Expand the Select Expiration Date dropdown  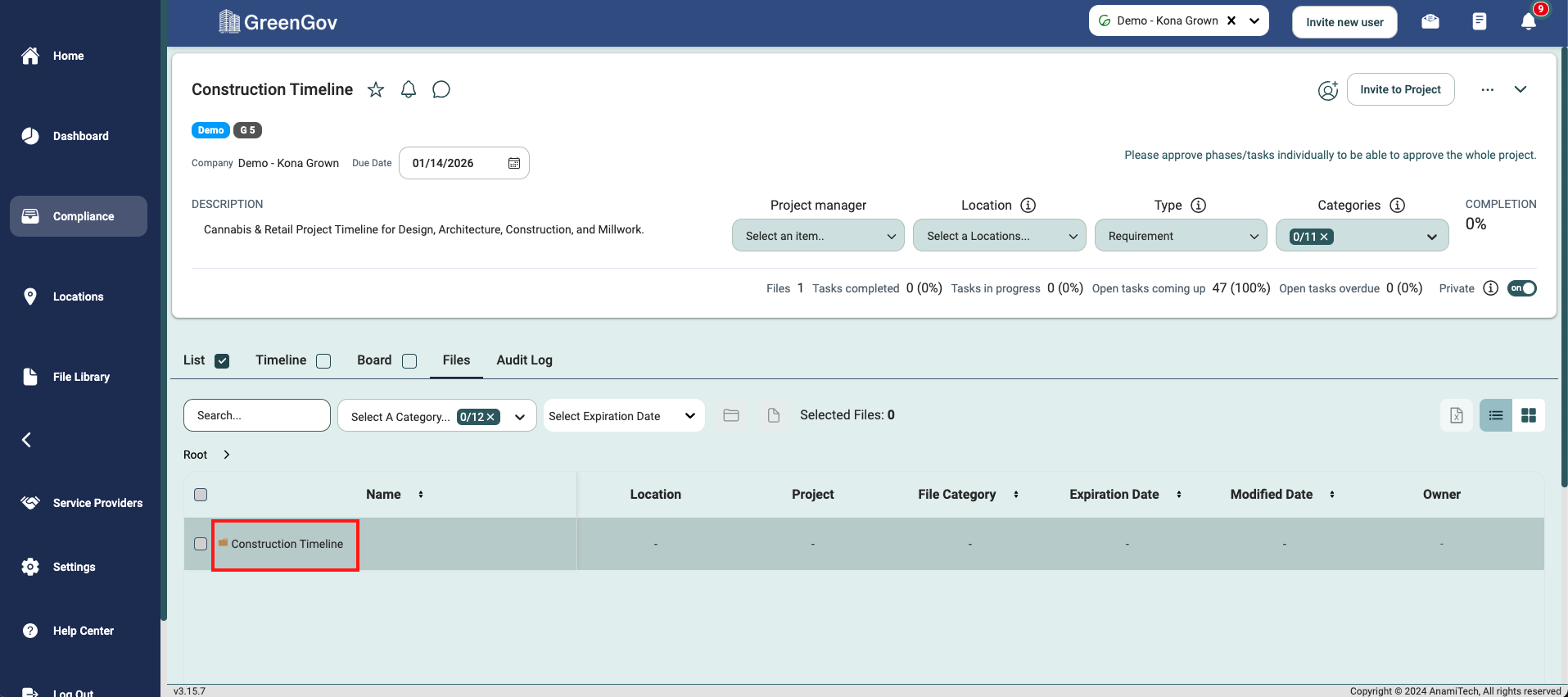pos(623,416)
